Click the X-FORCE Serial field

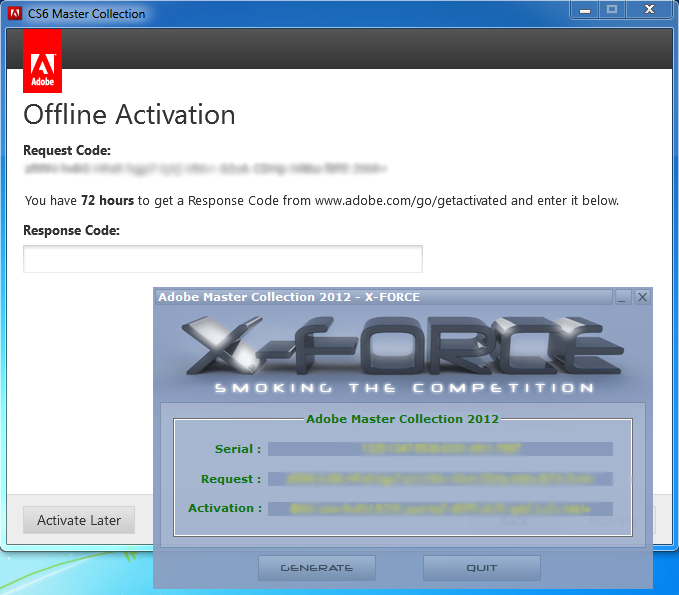point(440,449)
